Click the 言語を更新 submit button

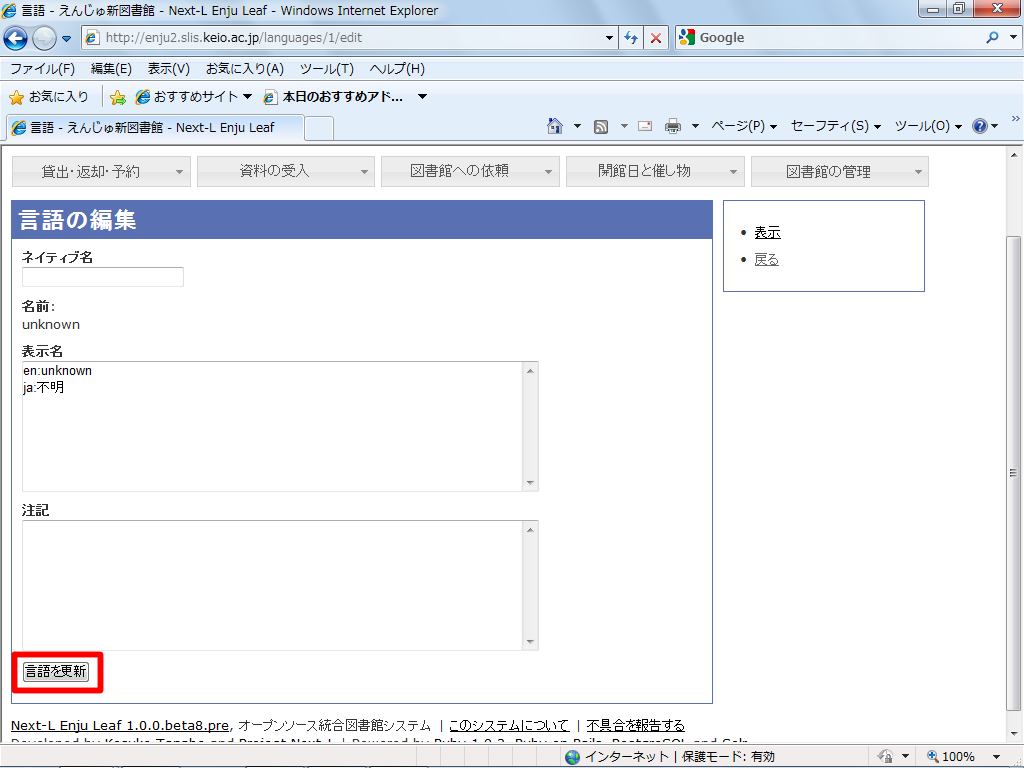click(x=56, y=671)
